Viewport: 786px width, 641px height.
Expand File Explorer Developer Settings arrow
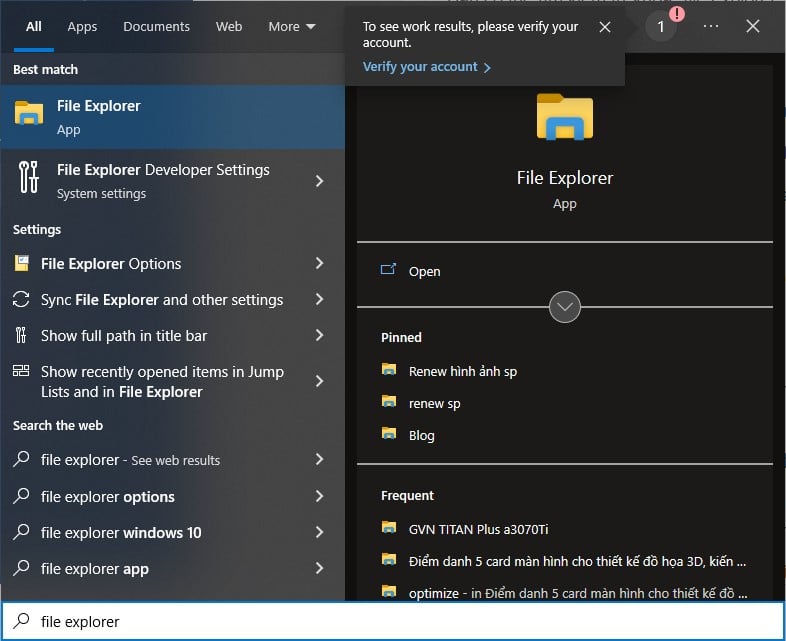pos(319,181)
